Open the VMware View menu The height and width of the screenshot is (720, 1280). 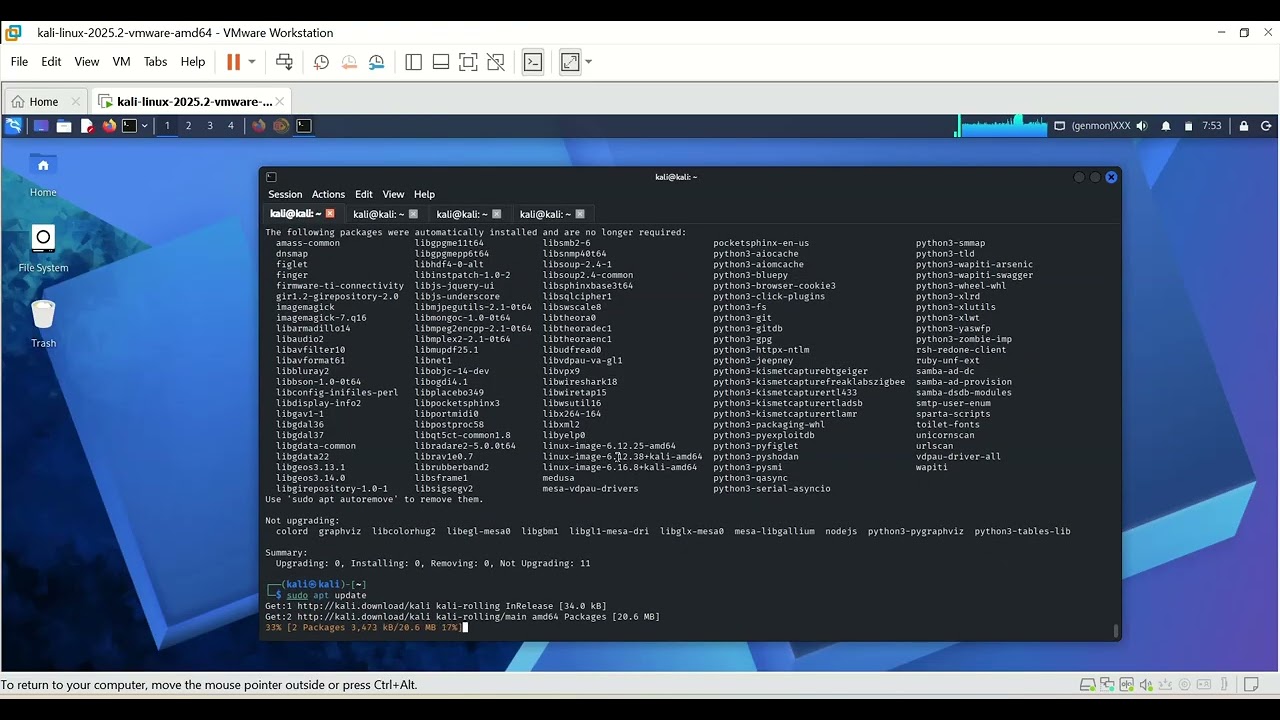(x=87, y=62)
